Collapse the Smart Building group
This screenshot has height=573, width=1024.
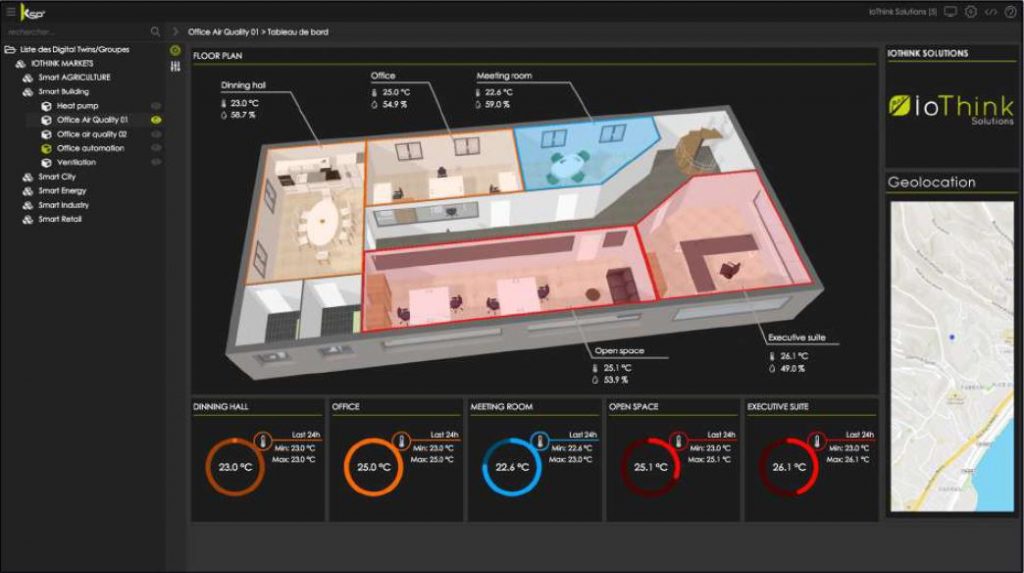(x=28, y=91)
